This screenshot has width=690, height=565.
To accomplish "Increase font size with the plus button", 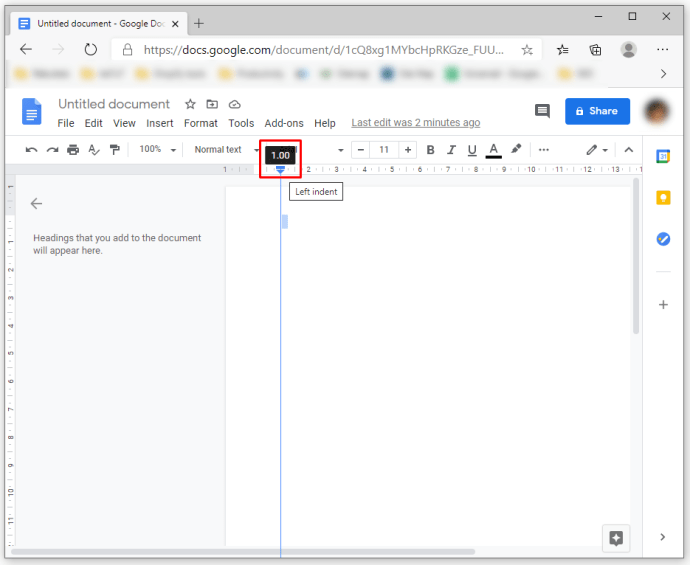I will click(408, 150).
